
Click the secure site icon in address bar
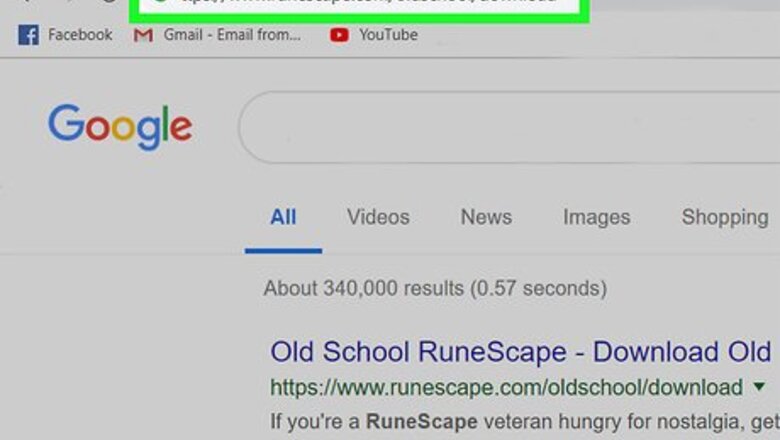click(159, 3)
